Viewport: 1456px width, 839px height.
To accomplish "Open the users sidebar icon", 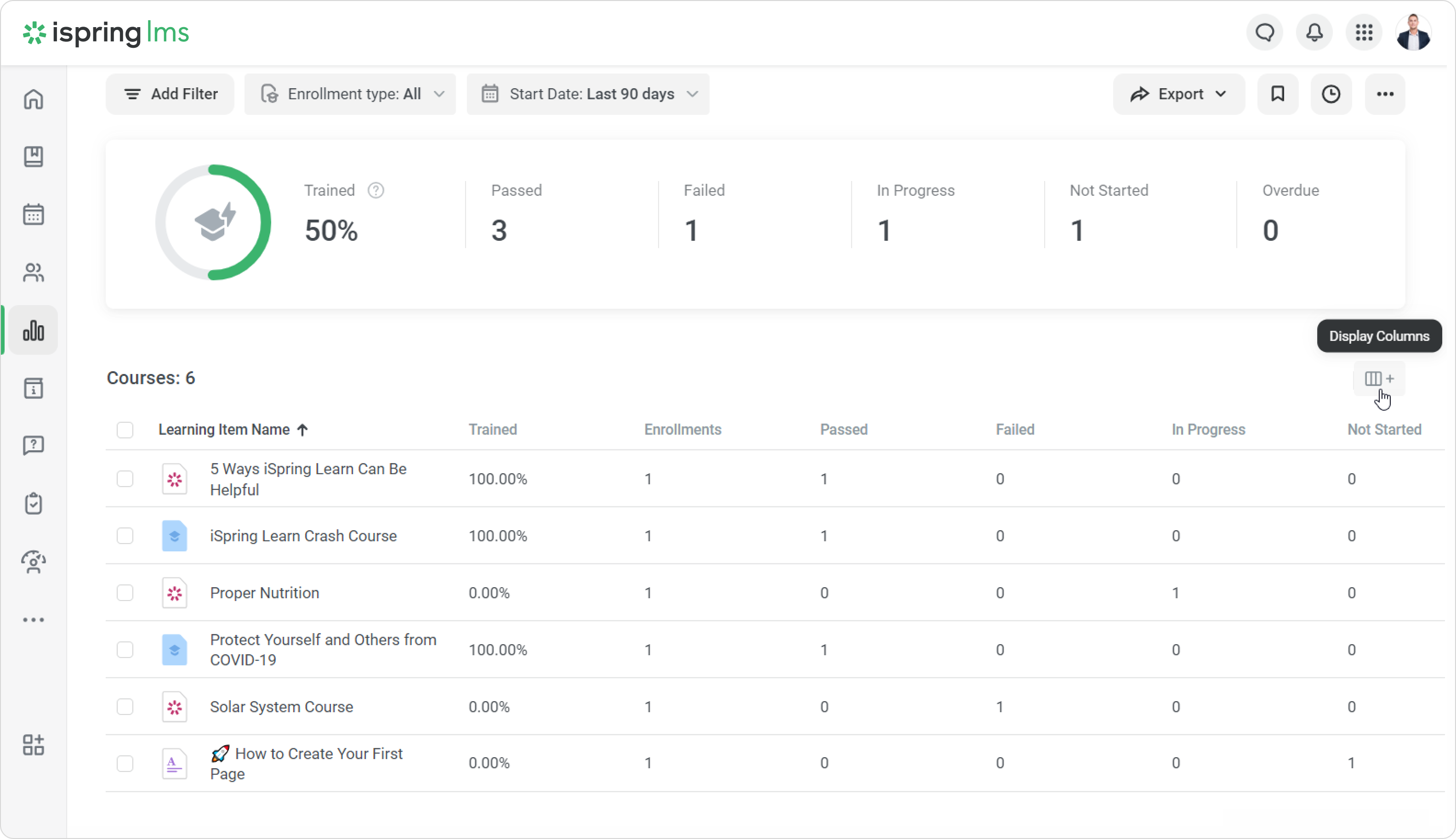I will [x=34, y=272].
